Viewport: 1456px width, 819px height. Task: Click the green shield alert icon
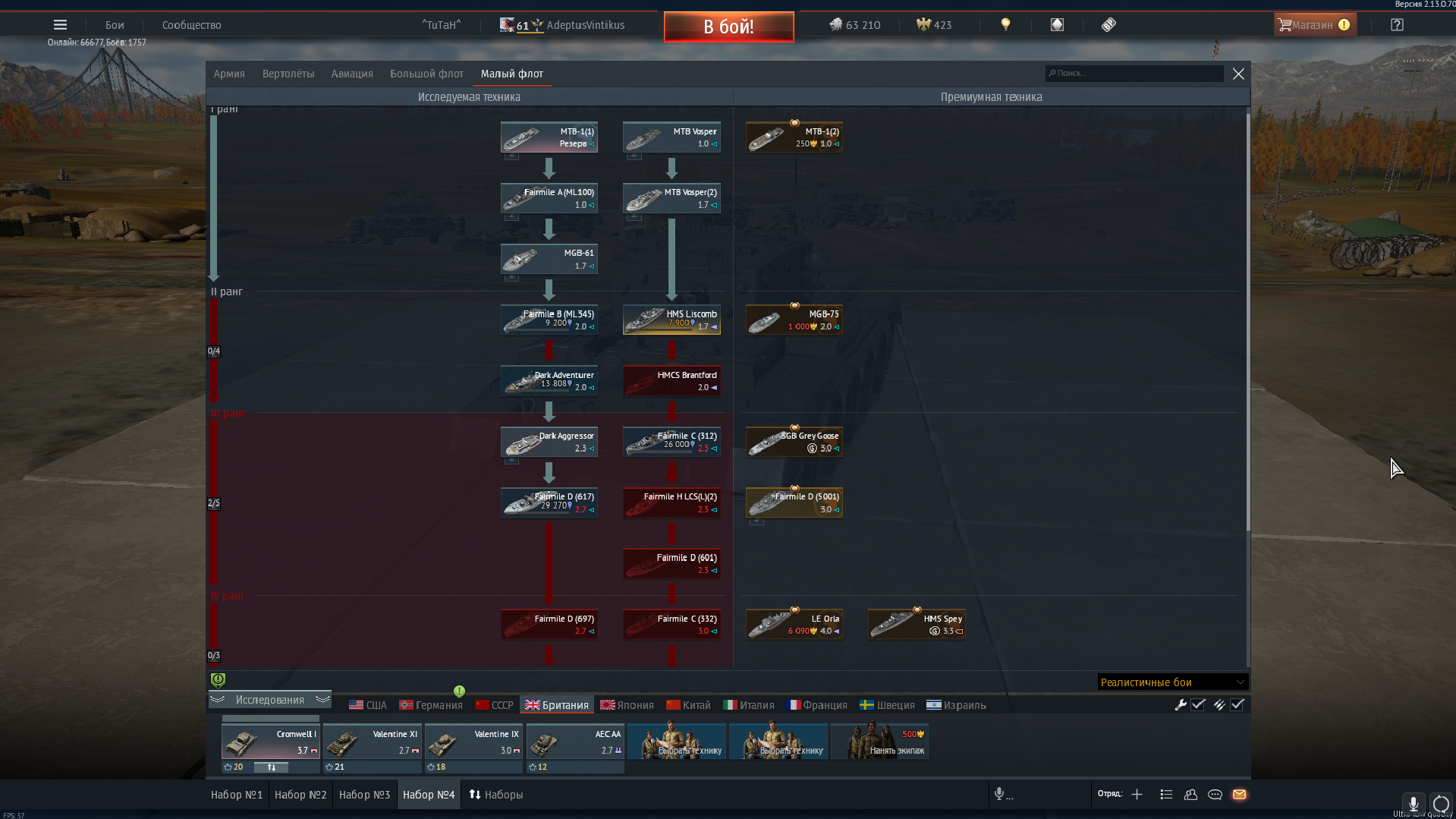point(218,680)
